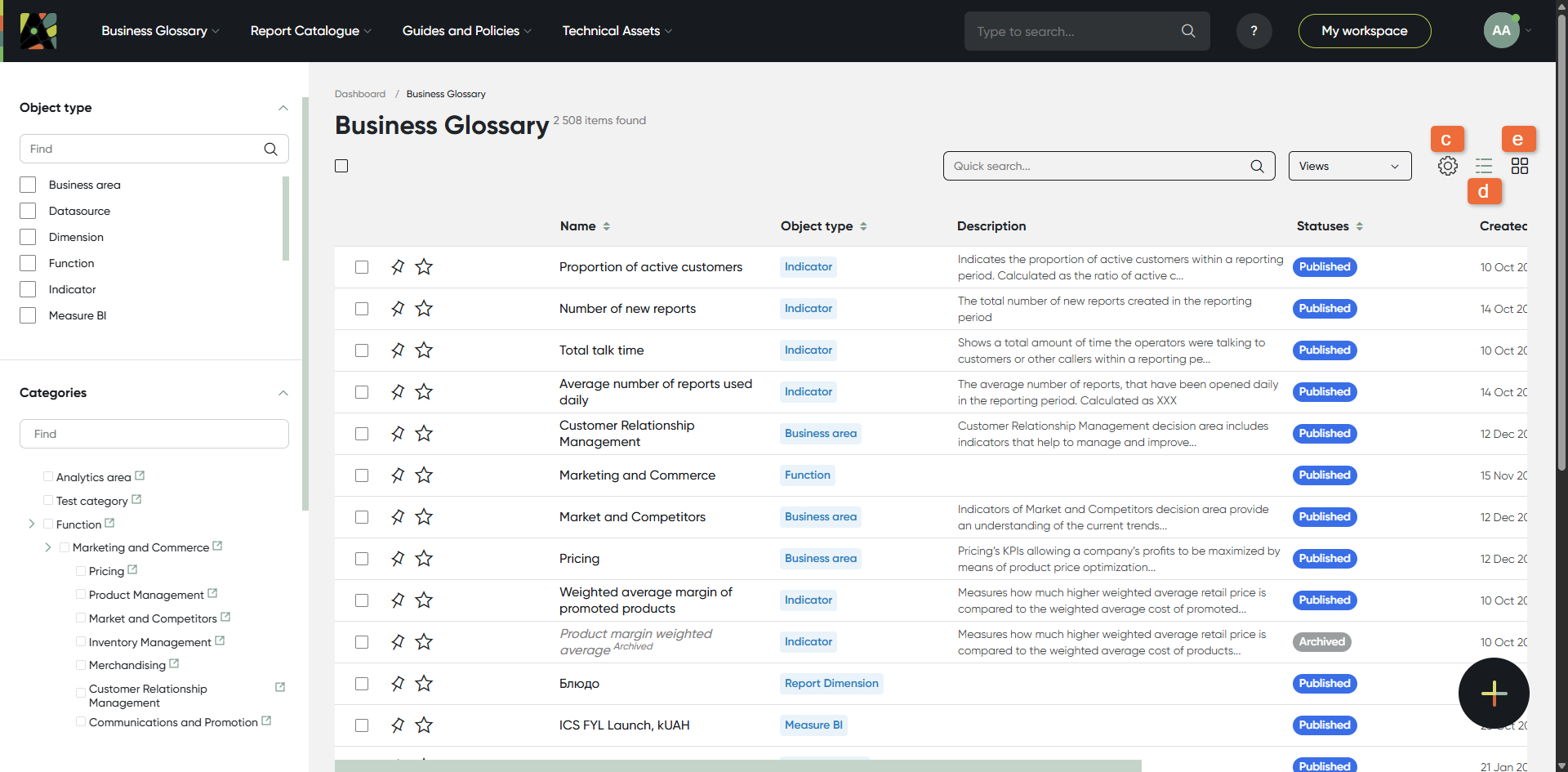
Task: Go to Dashboard breadcrumb link
Action: [359, 94]
